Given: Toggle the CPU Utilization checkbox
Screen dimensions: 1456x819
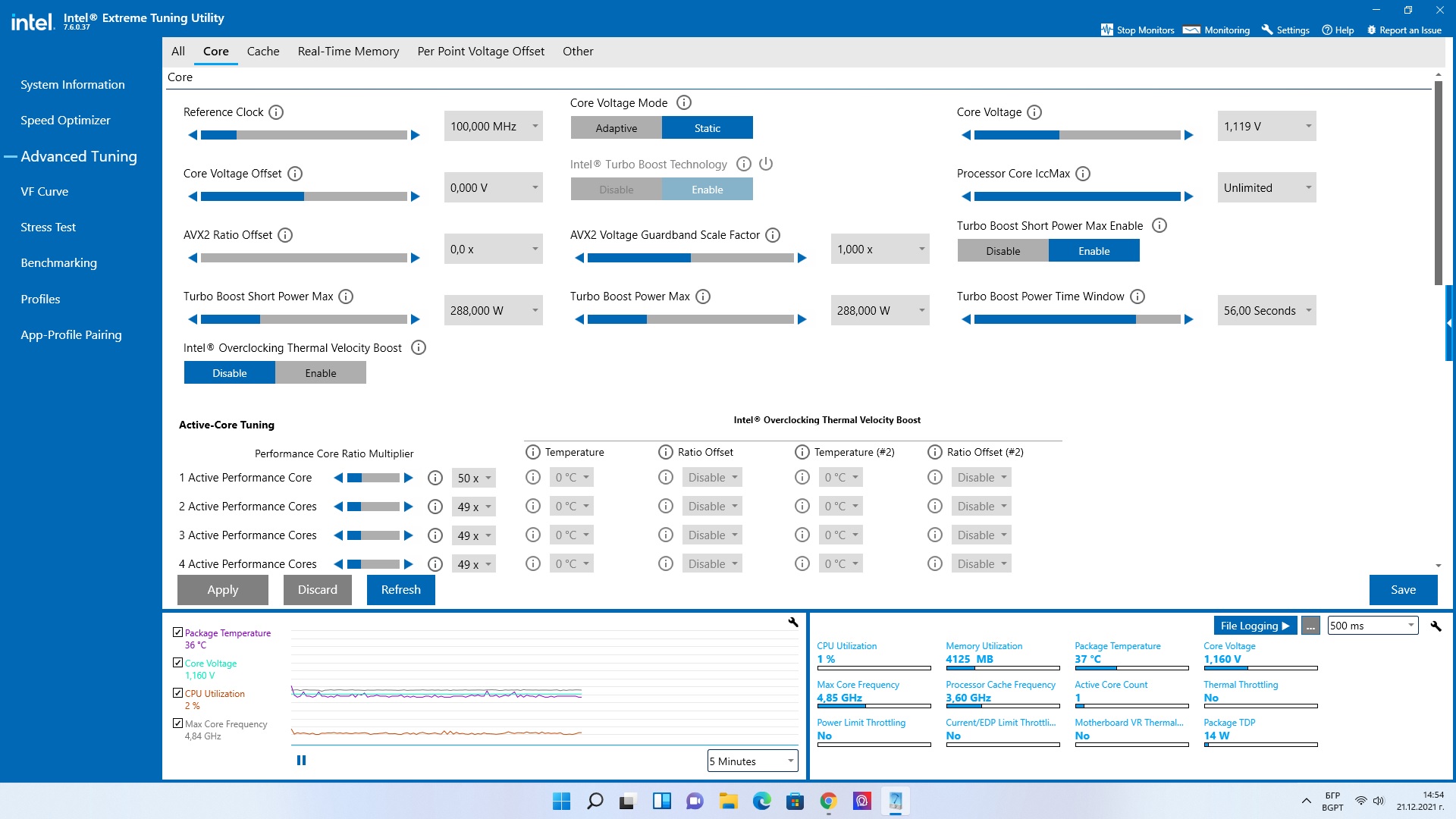Looking at the screenshot, I should tap(177, 692).
